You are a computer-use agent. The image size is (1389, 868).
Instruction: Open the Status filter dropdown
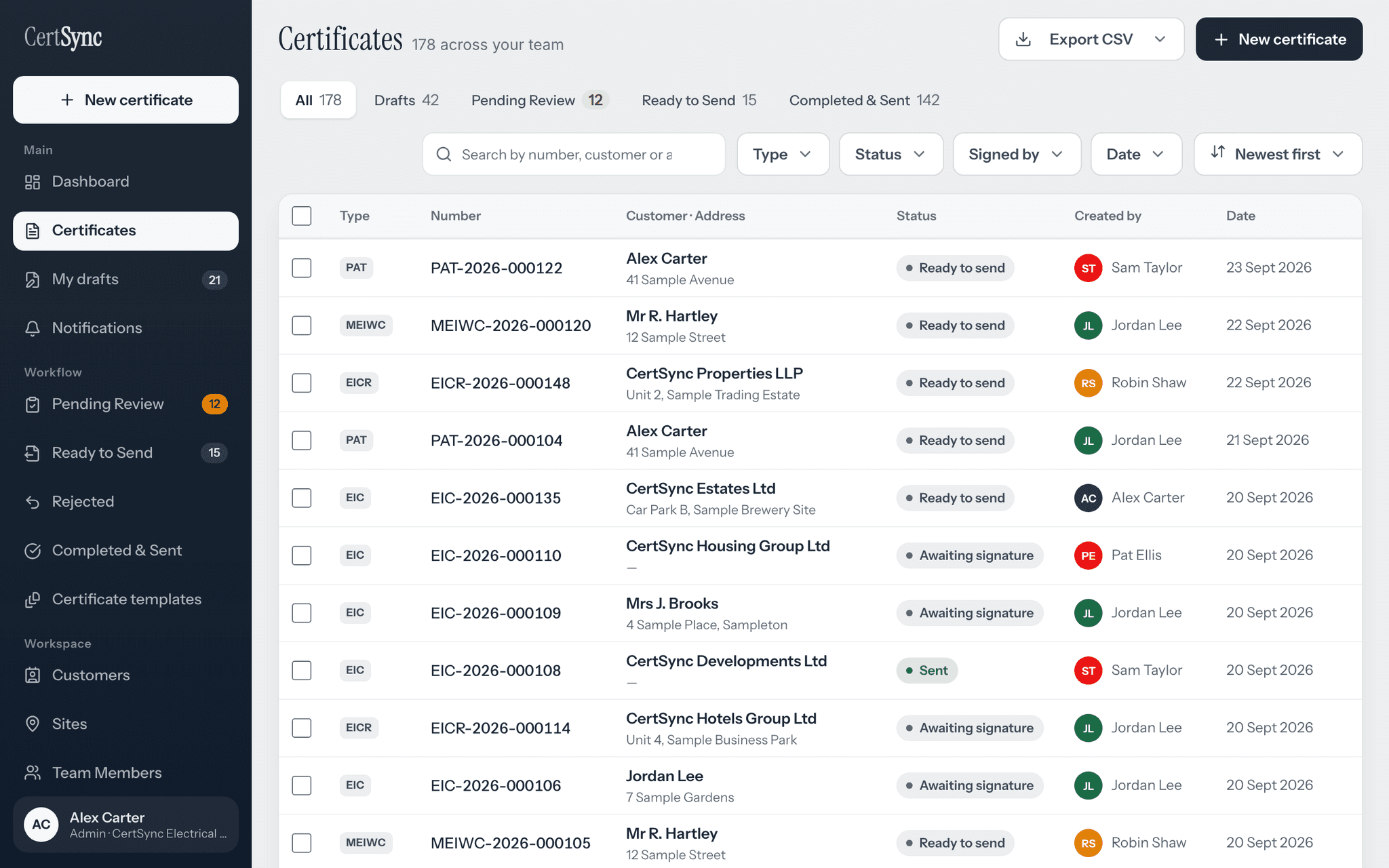891,155
